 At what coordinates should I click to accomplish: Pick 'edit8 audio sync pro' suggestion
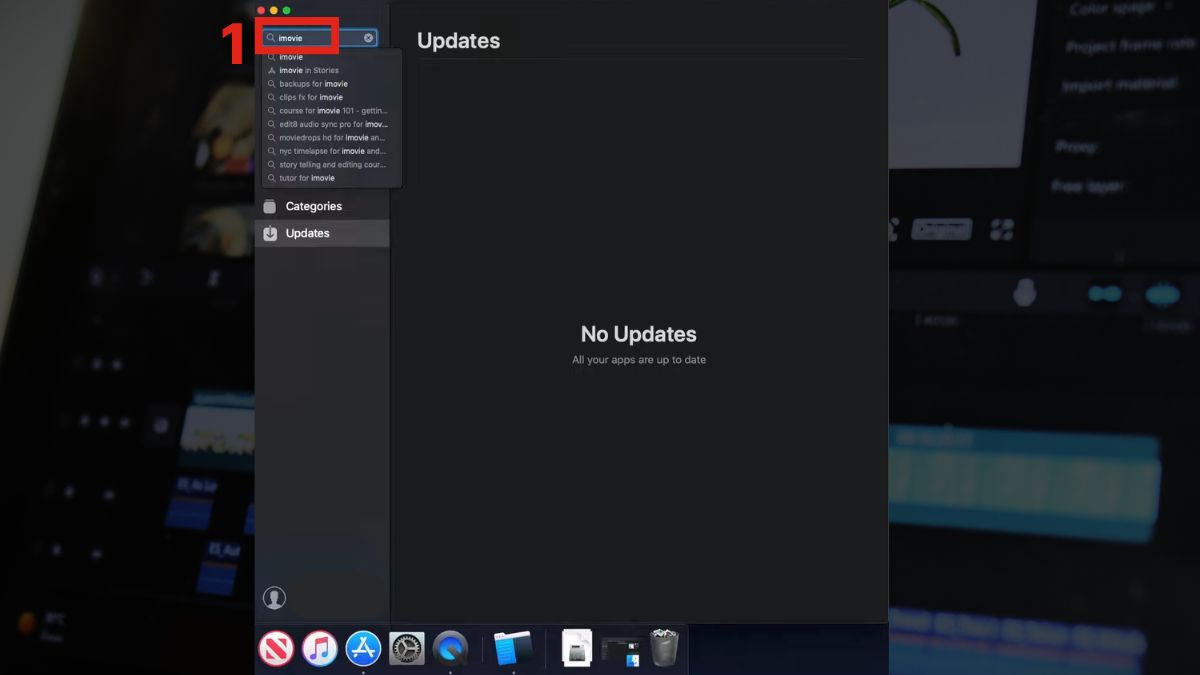point(332,124)
